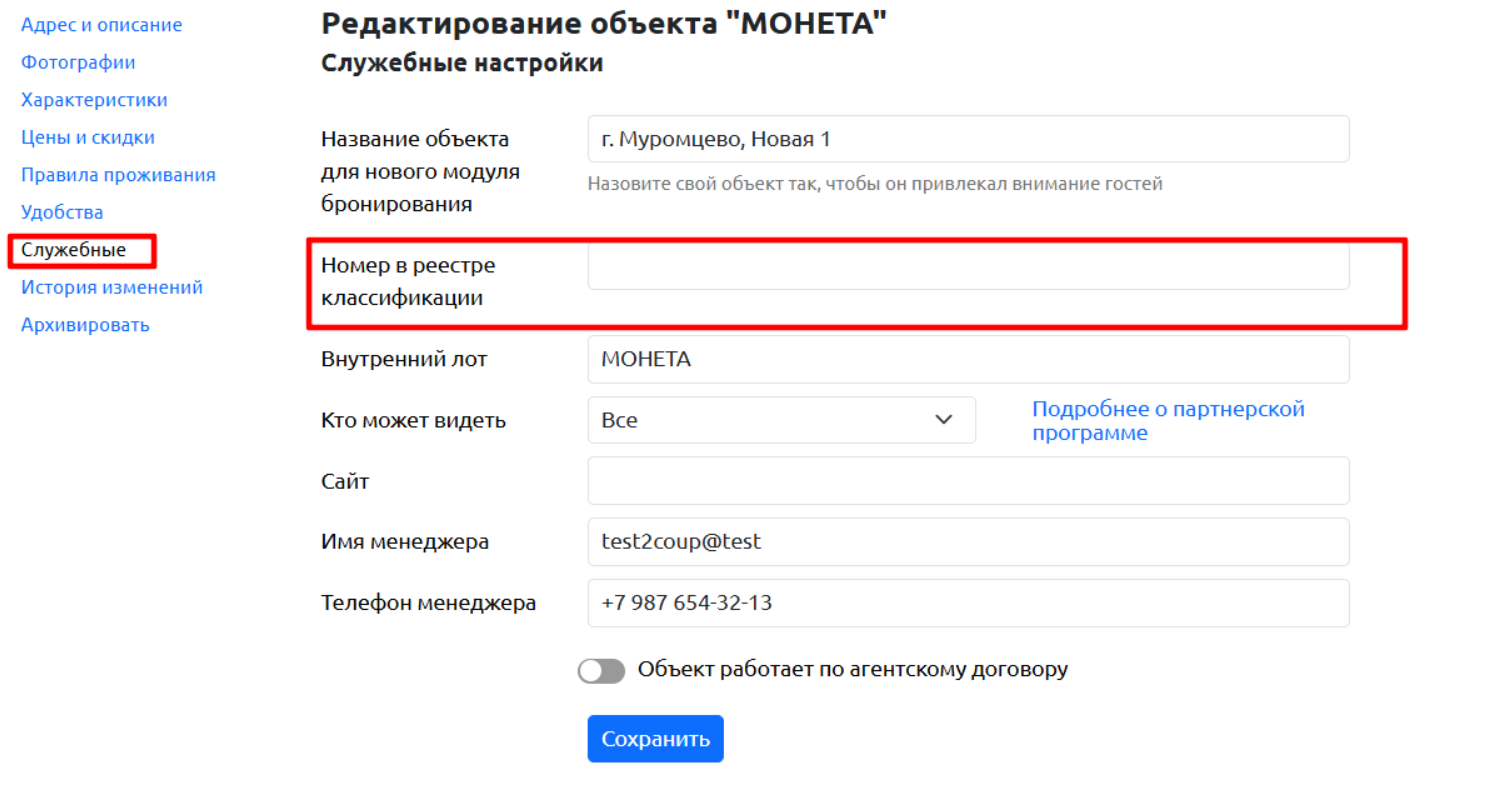Viewport: 1497px width, 793px height.
Task: Toggle Объект работает по агентскому договору switch
Action: [601, 670]
